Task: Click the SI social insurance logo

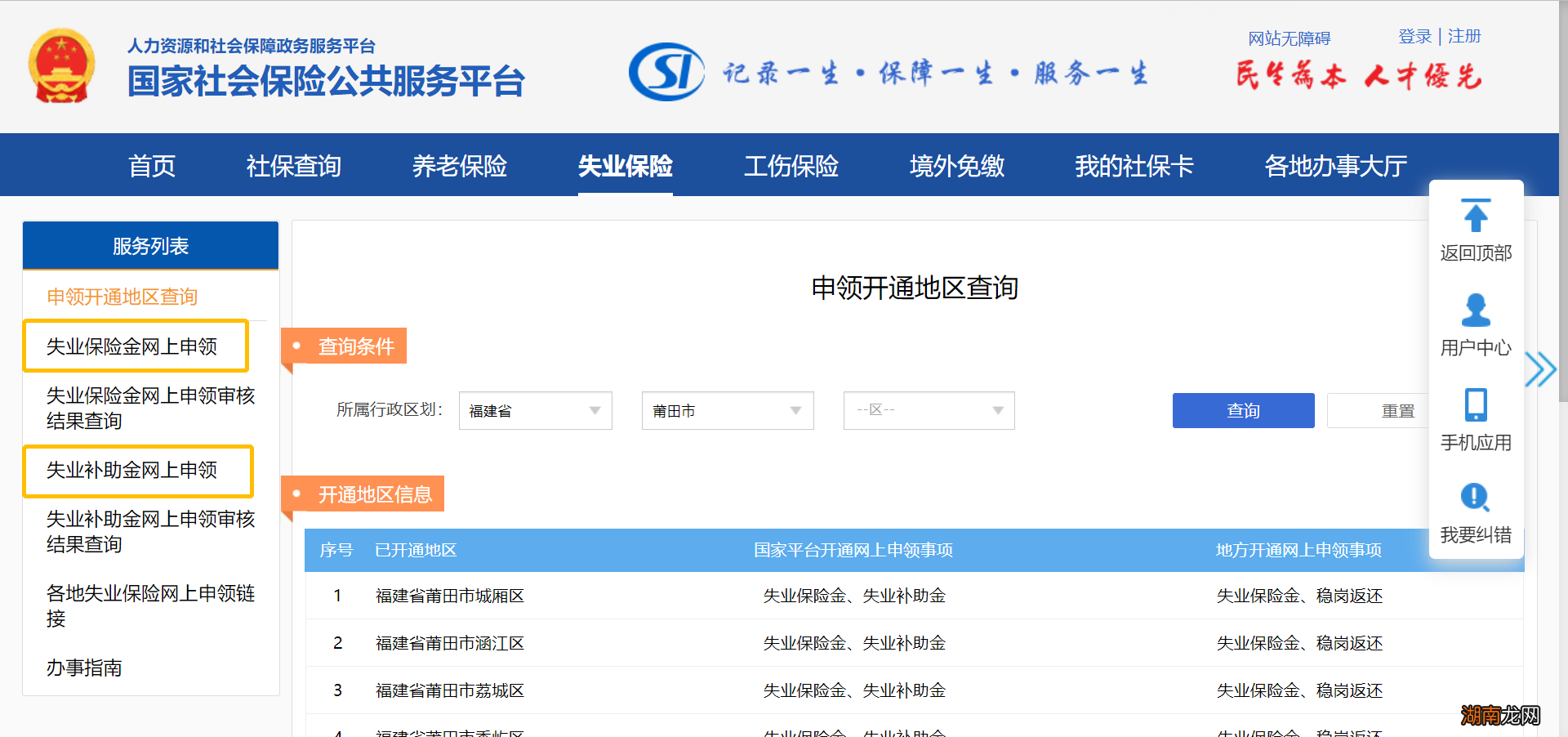Action: [x=666, y=72]
